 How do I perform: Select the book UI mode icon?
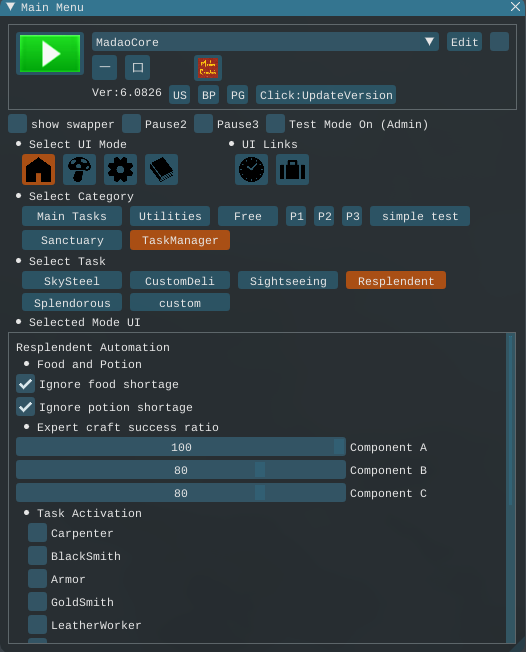(161, 169)
